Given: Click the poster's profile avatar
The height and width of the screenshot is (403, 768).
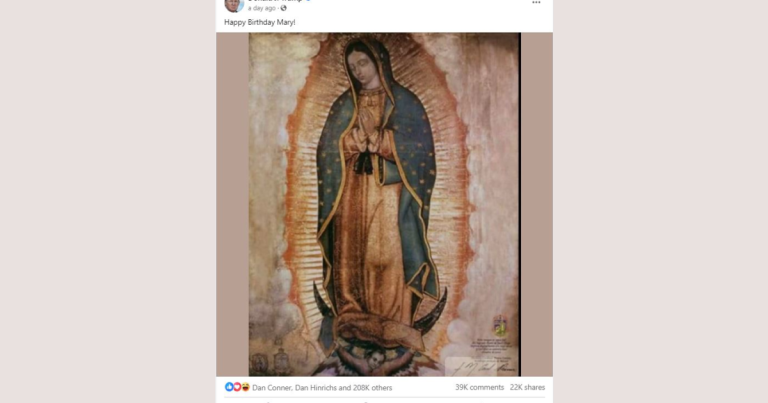Looking at the screenshot, I should (x=234, y=4).
